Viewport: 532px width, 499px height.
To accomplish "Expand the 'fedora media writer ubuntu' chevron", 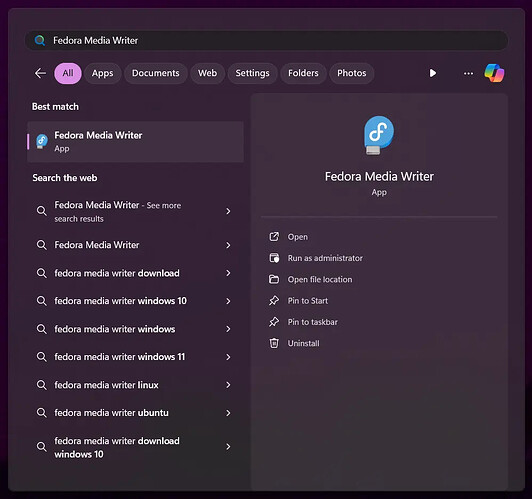I will point(228,413).
